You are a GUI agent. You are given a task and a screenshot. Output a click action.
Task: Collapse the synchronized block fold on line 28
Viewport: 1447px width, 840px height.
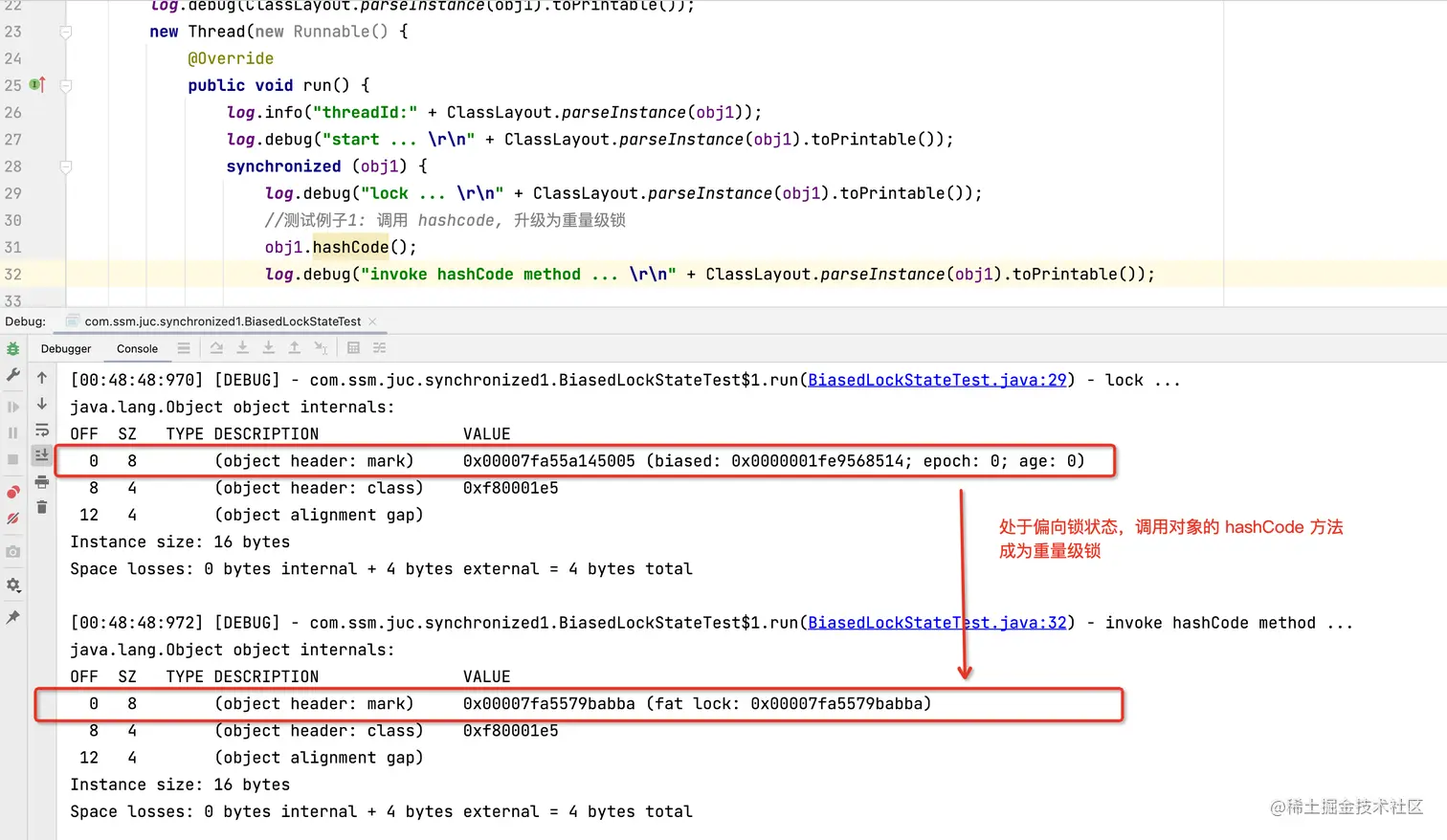click(66, 166)
